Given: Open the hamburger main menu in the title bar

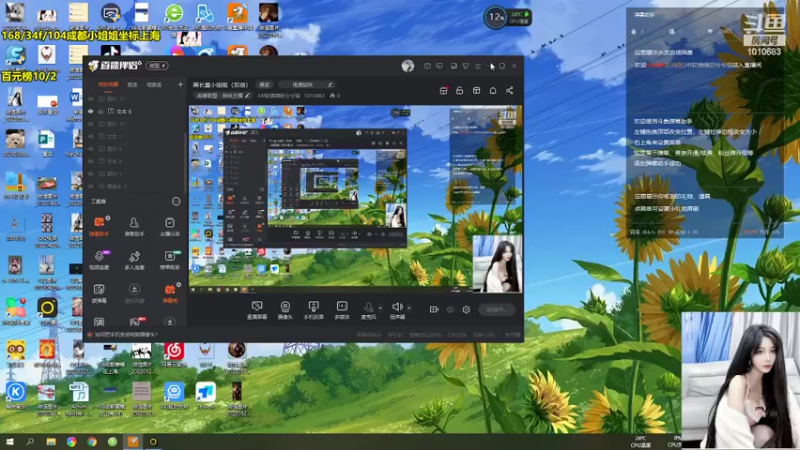Looking at the screenshot, I should (478, 66).
